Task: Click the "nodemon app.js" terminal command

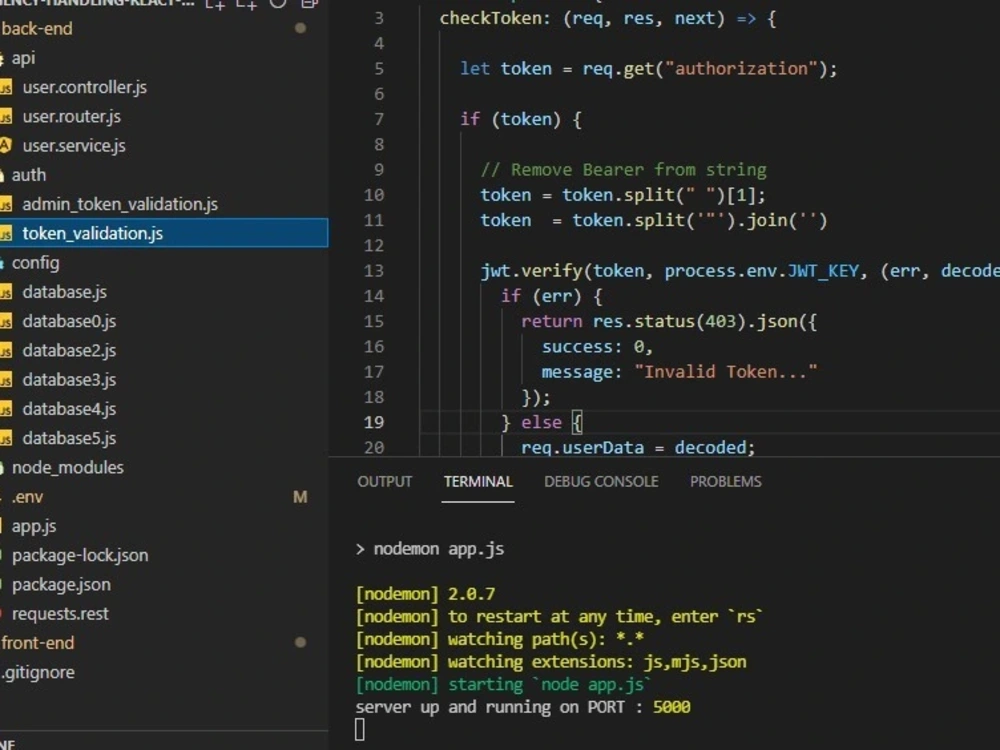Action: point(439,549)
